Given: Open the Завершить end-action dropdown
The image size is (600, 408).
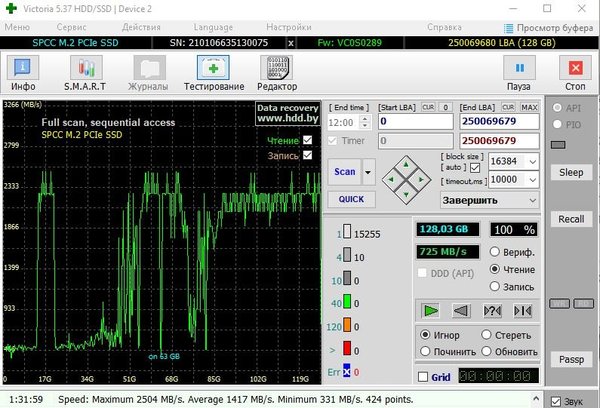Looking at the screenshot, I should [532, 199].
